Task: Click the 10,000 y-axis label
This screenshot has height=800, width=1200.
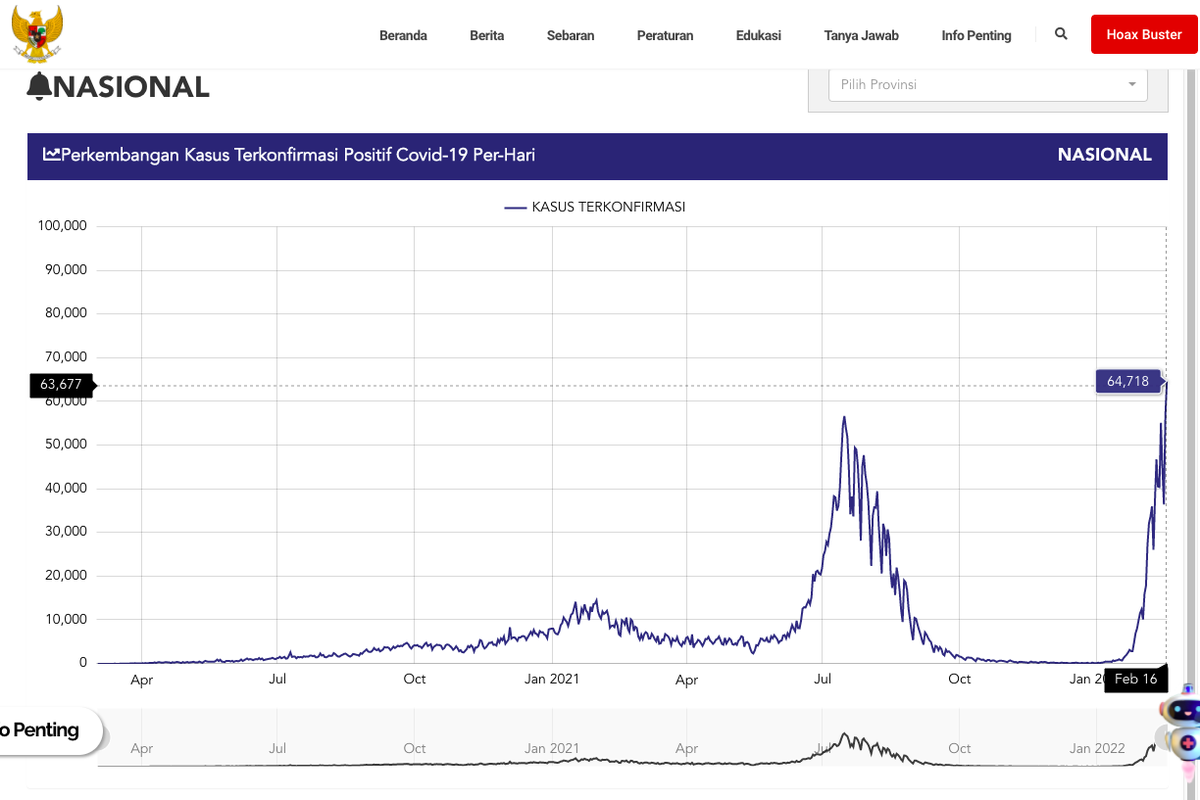Action: tap(66, 619)
